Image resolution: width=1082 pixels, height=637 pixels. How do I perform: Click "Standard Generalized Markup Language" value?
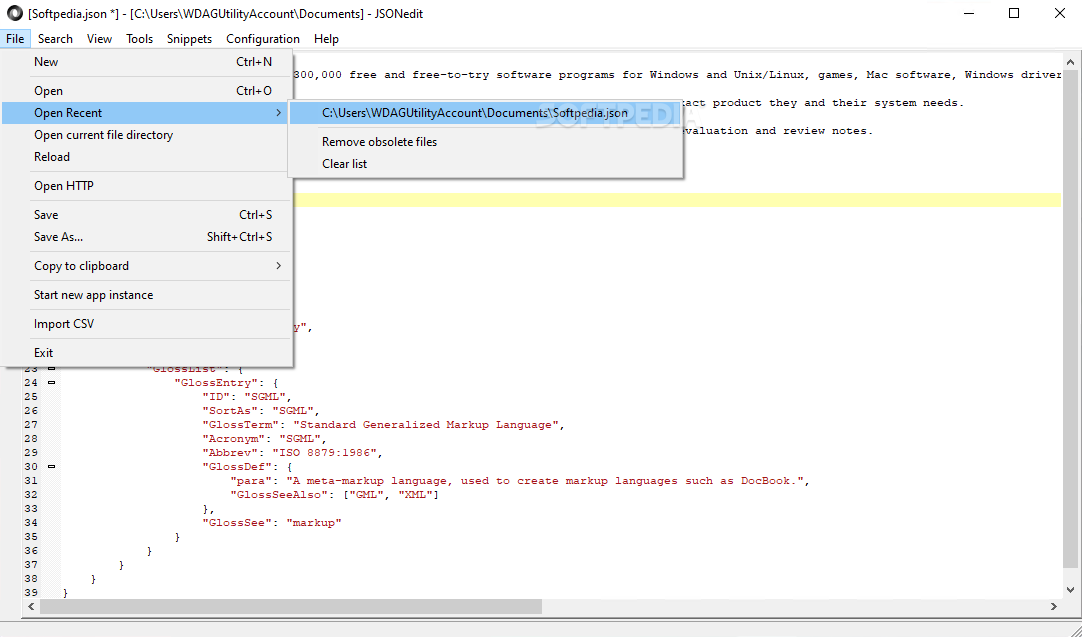click(x=426, y=424)
